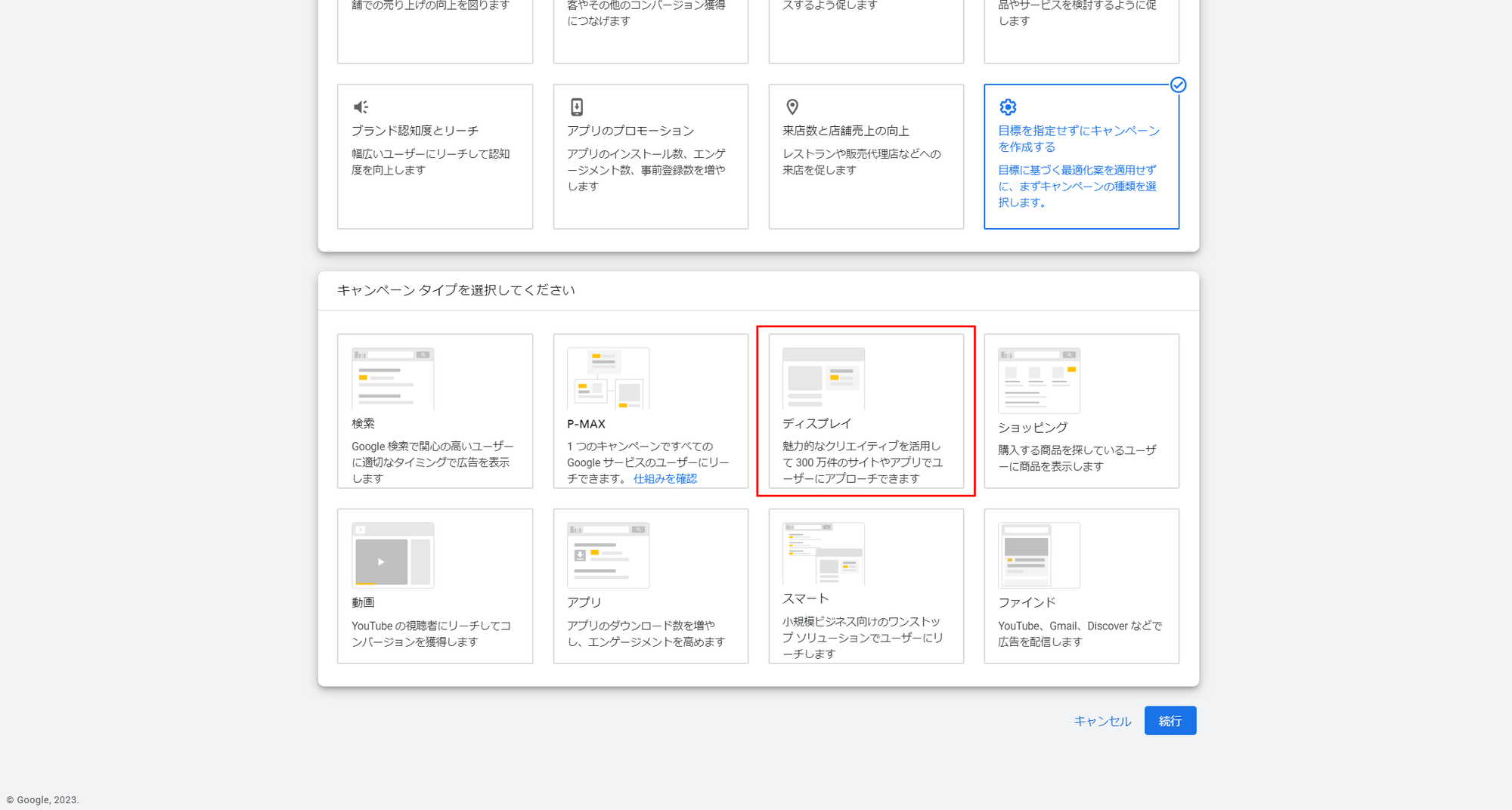
Task: Open the 仕組みを確認 link in P-MAX card
Action: [665, 478]
